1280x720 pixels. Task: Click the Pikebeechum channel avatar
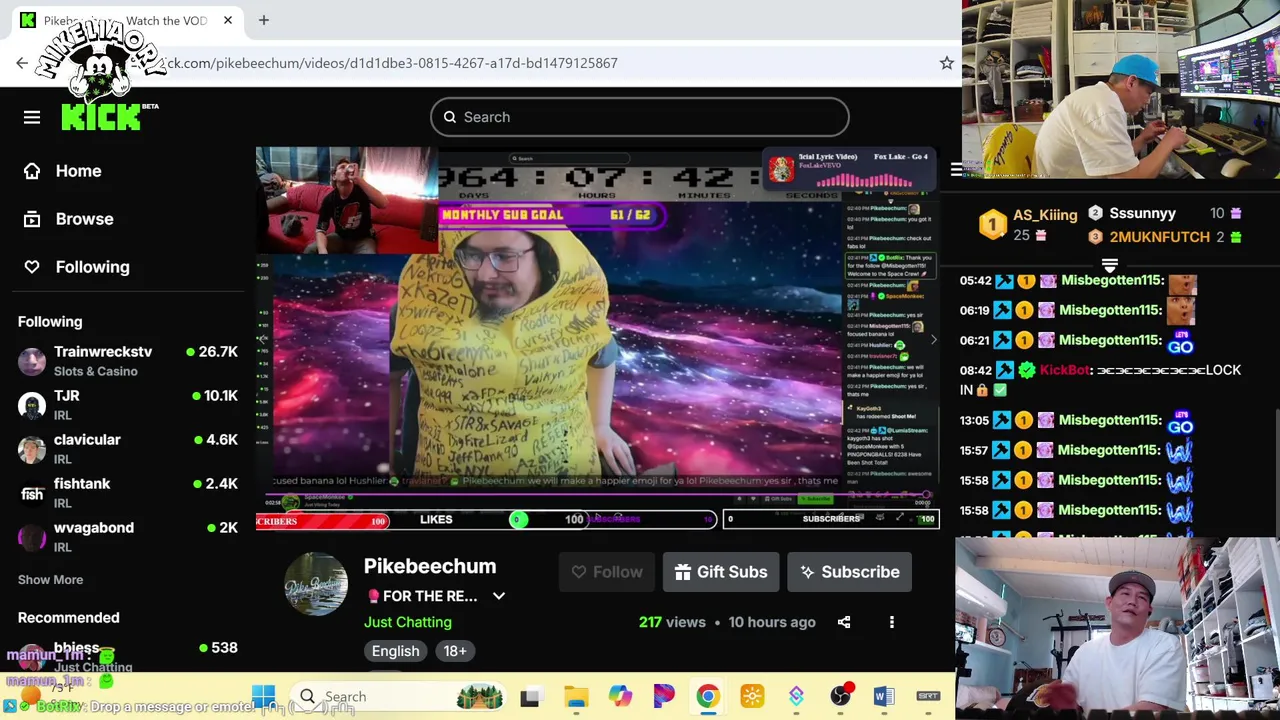tap(316, 584)
